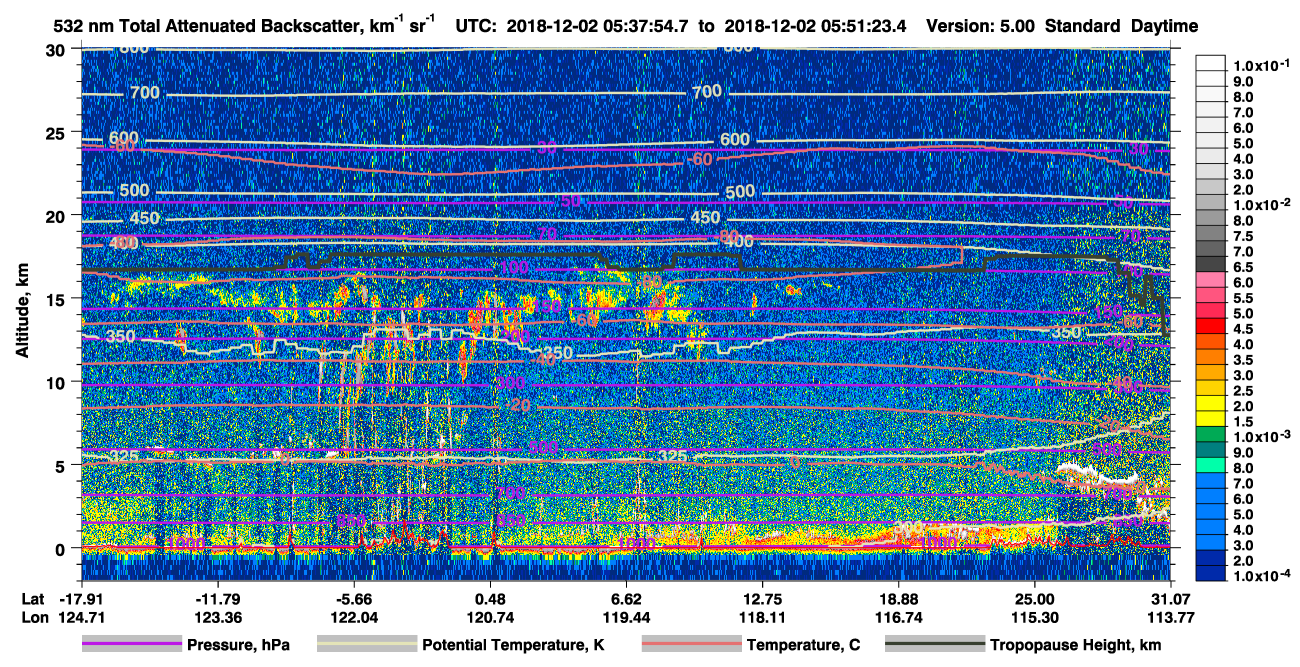The height and width of the screenshot is (667, 1300).
Task: Click the Tropopause Height, km legend label
Action: [1075, 646]
